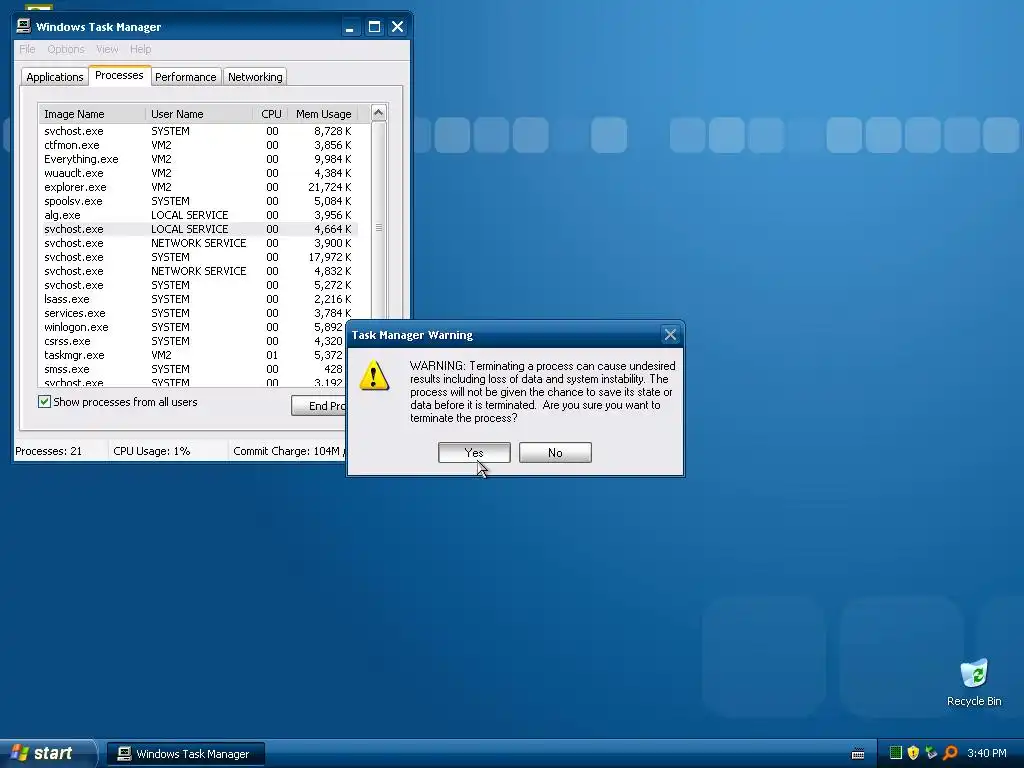This screenshot has width=1024, height=768.
Task: Open the View menu
Action: click(107, 49)
